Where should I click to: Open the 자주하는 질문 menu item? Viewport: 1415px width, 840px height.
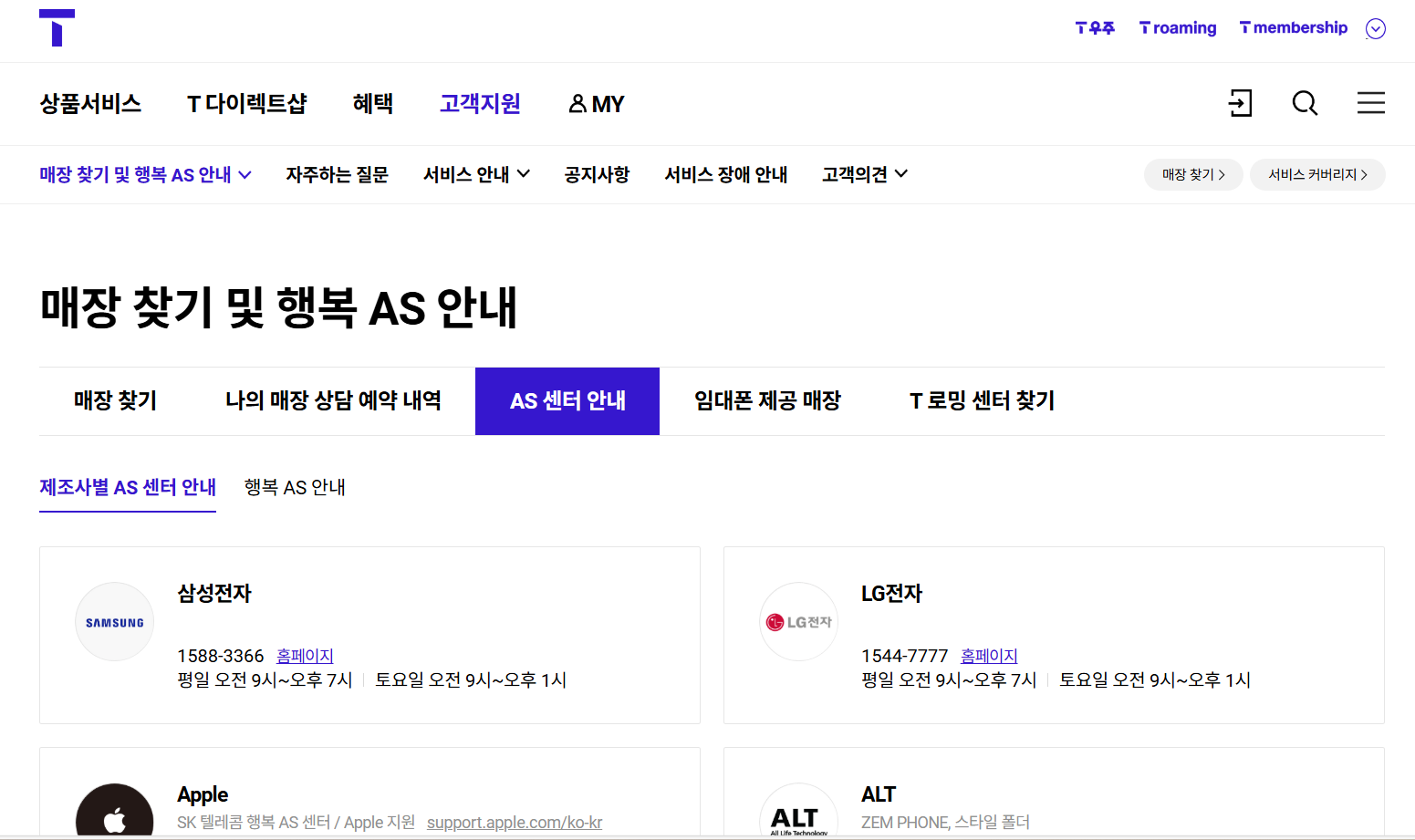pos(337,174)
